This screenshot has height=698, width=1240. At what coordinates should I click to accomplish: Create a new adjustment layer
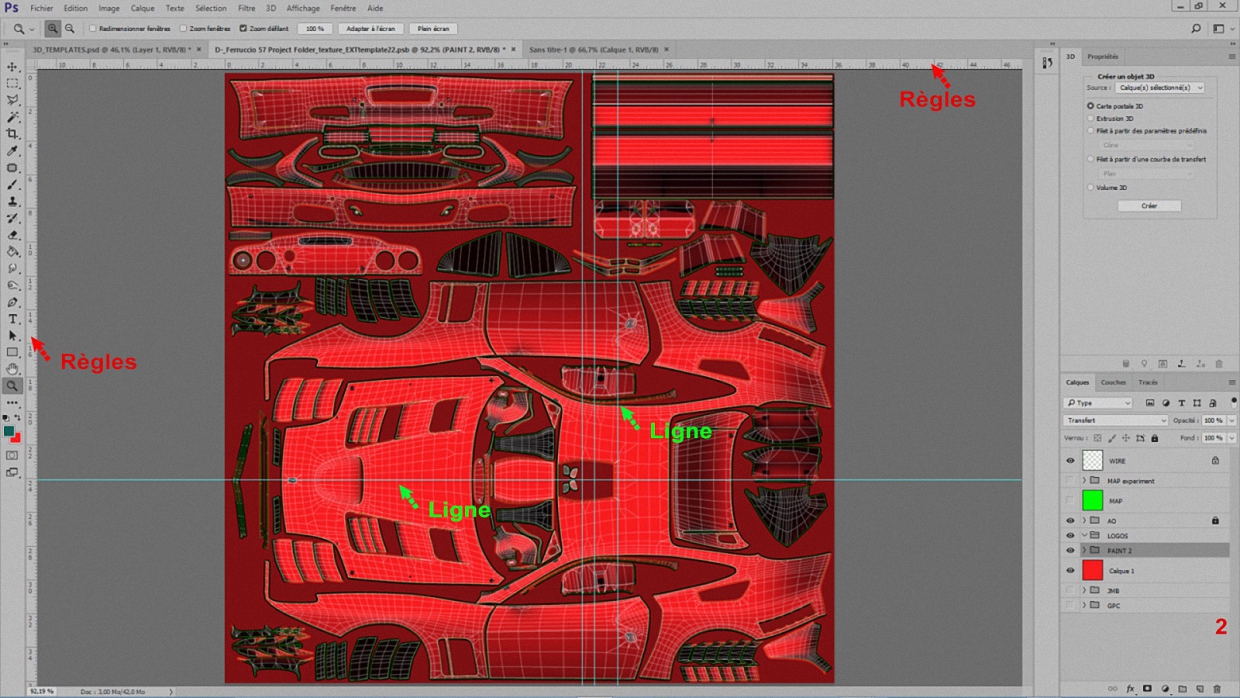pyautogui.click(x=1165, y=689)
